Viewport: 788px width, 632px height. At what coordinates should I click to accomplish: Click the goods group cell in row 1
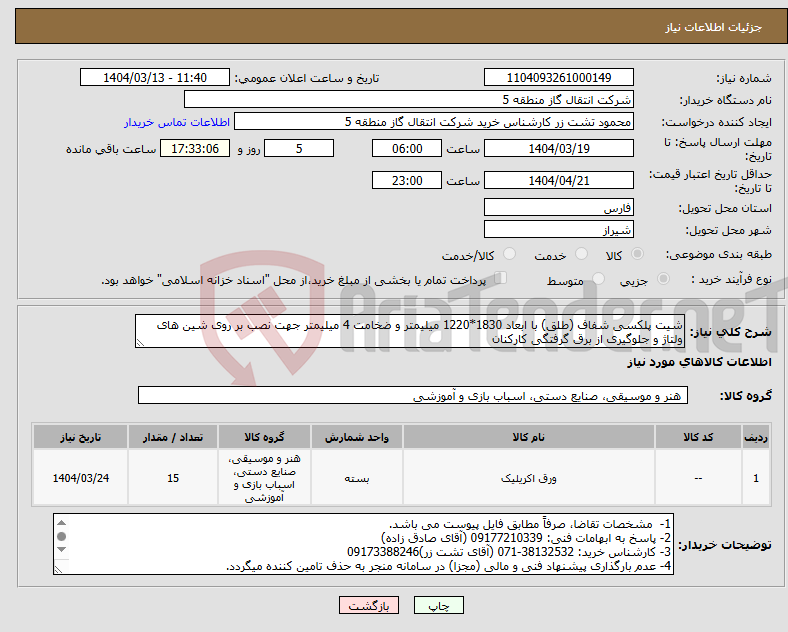coord(264,478)
